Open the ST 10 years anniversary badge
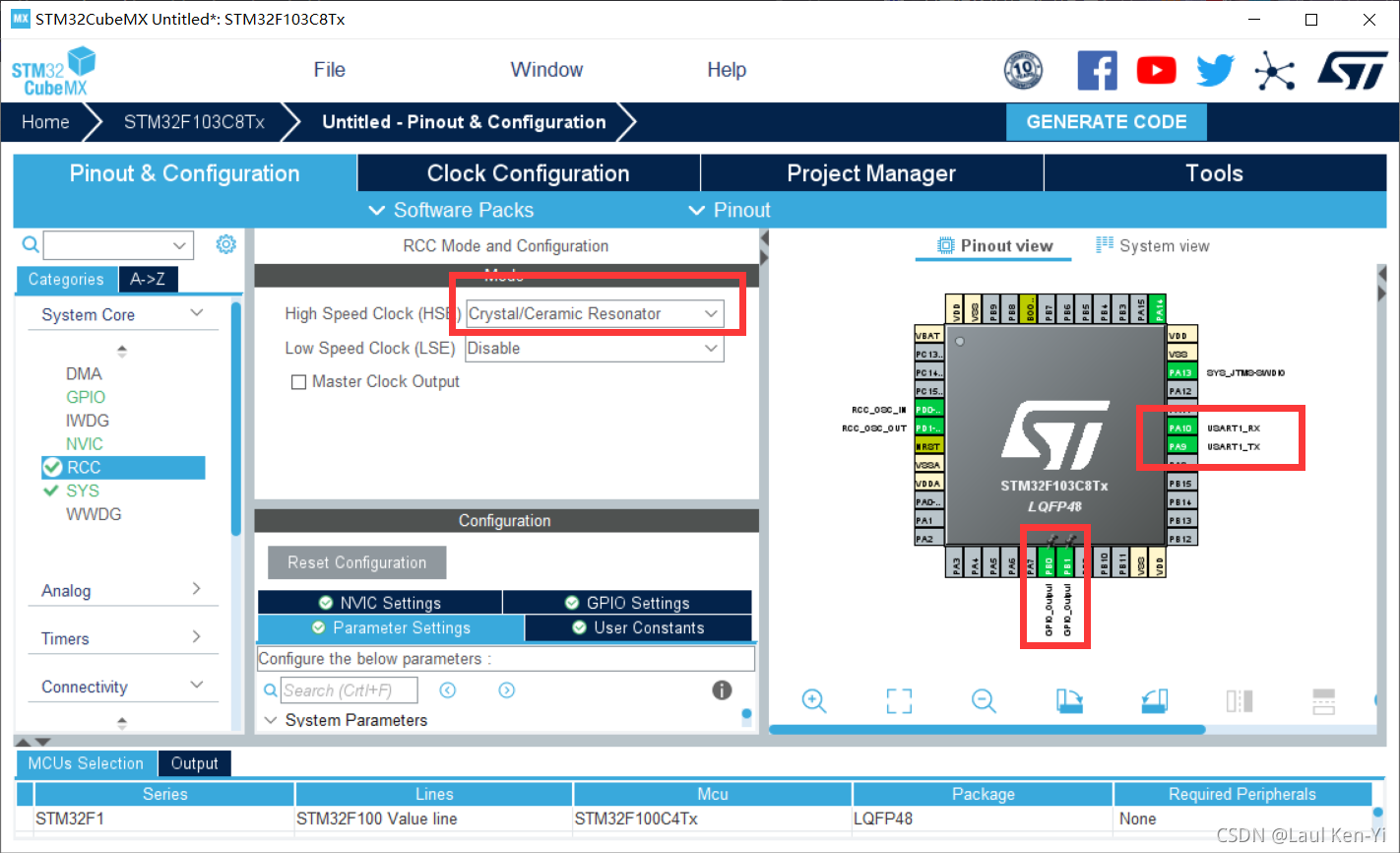This screenshot has width=1400, height=853. click(x=1023, y=70)
